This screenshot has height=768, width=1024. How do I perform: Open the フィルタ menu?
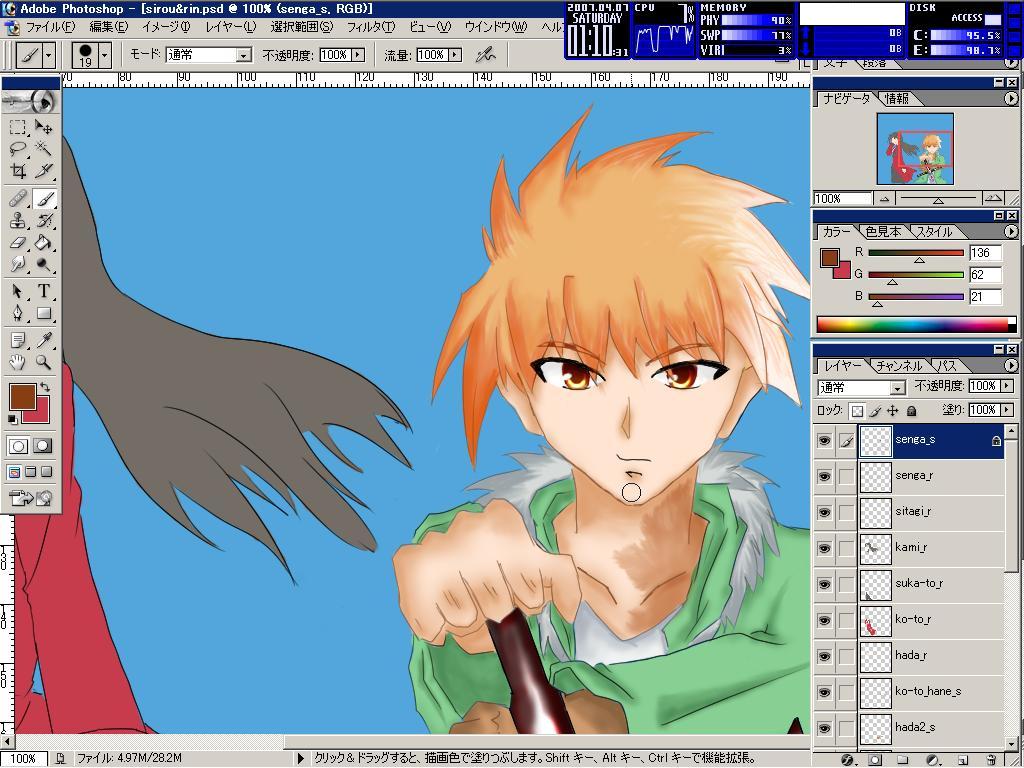click(x=370, y=27)
